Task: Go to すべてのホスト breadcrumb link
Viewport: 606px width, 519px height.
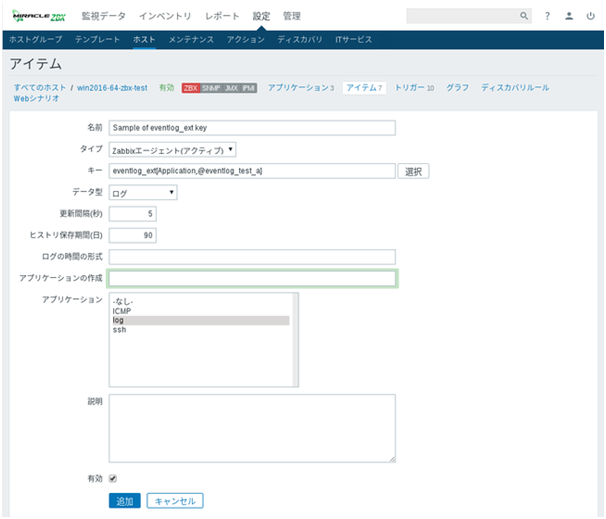Action: point(39,88)
